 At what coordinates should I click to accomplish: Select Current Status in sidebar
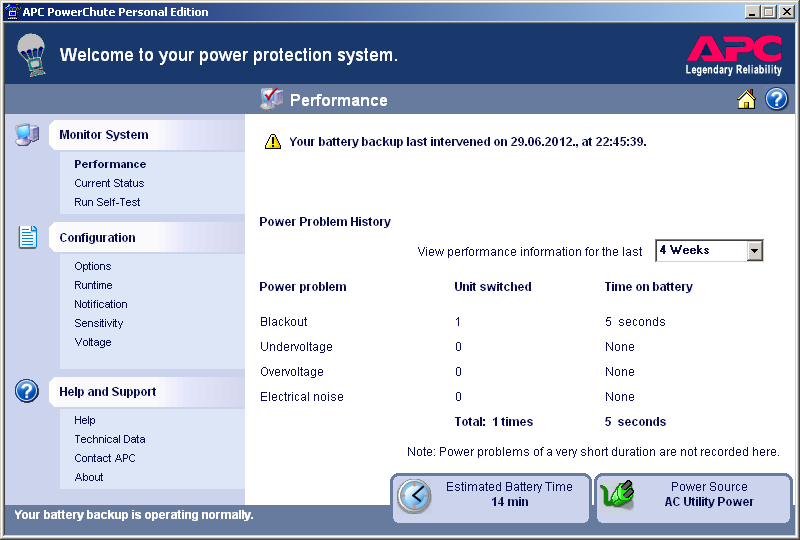tap(109, 183)
